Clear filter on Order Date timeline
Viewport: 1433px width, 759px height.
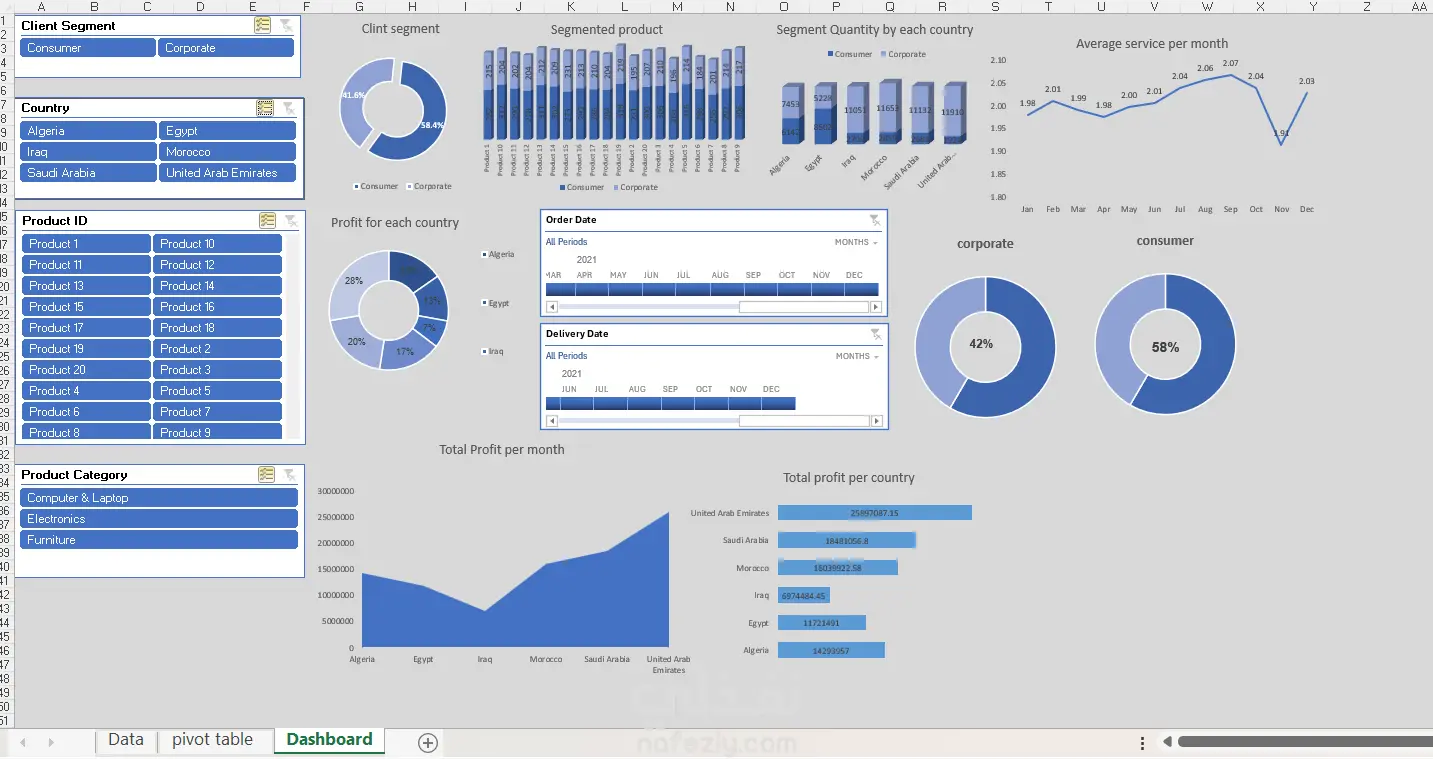[875, 220]
